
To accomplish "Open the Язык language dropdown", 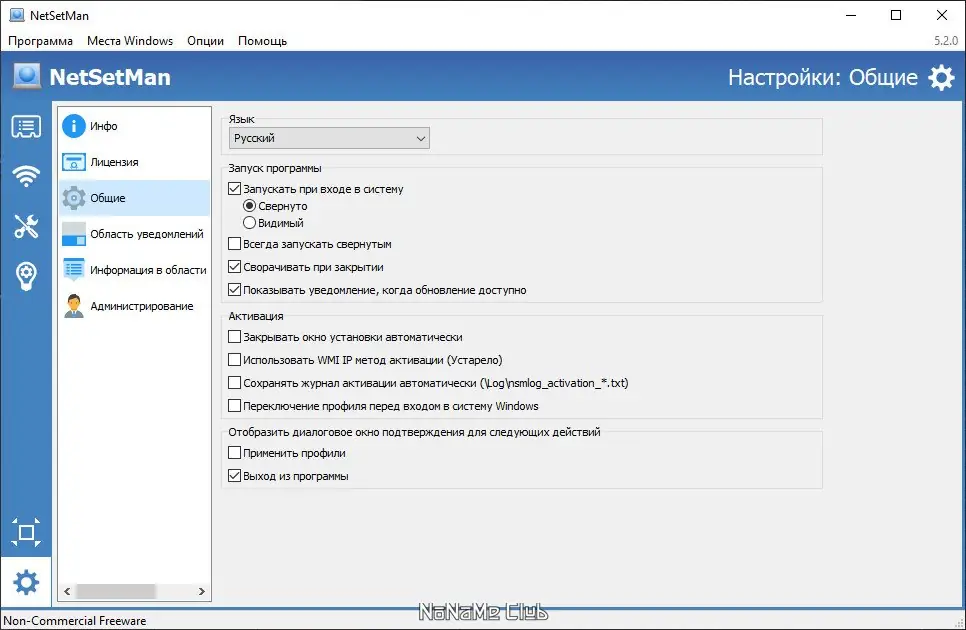I will [x=329, y=138].
